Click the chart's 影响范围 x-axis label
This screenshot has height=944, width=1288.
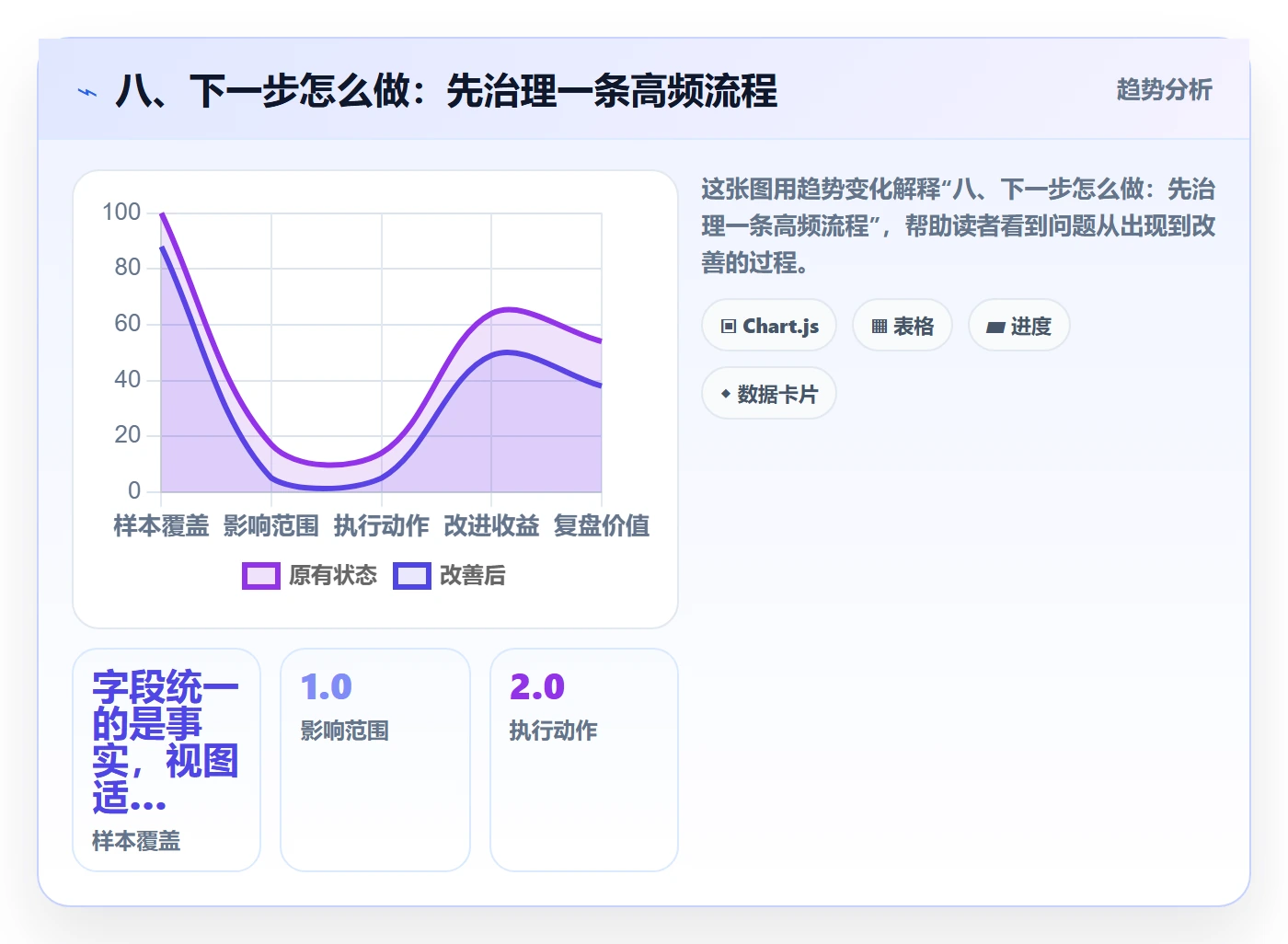(x=271, y=526)
